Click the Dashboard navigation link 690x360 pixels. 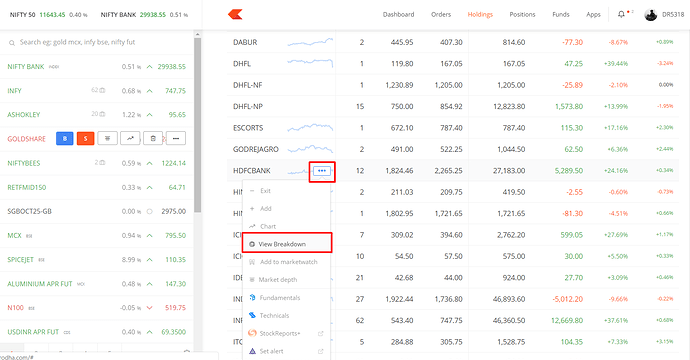click(398, 15)
